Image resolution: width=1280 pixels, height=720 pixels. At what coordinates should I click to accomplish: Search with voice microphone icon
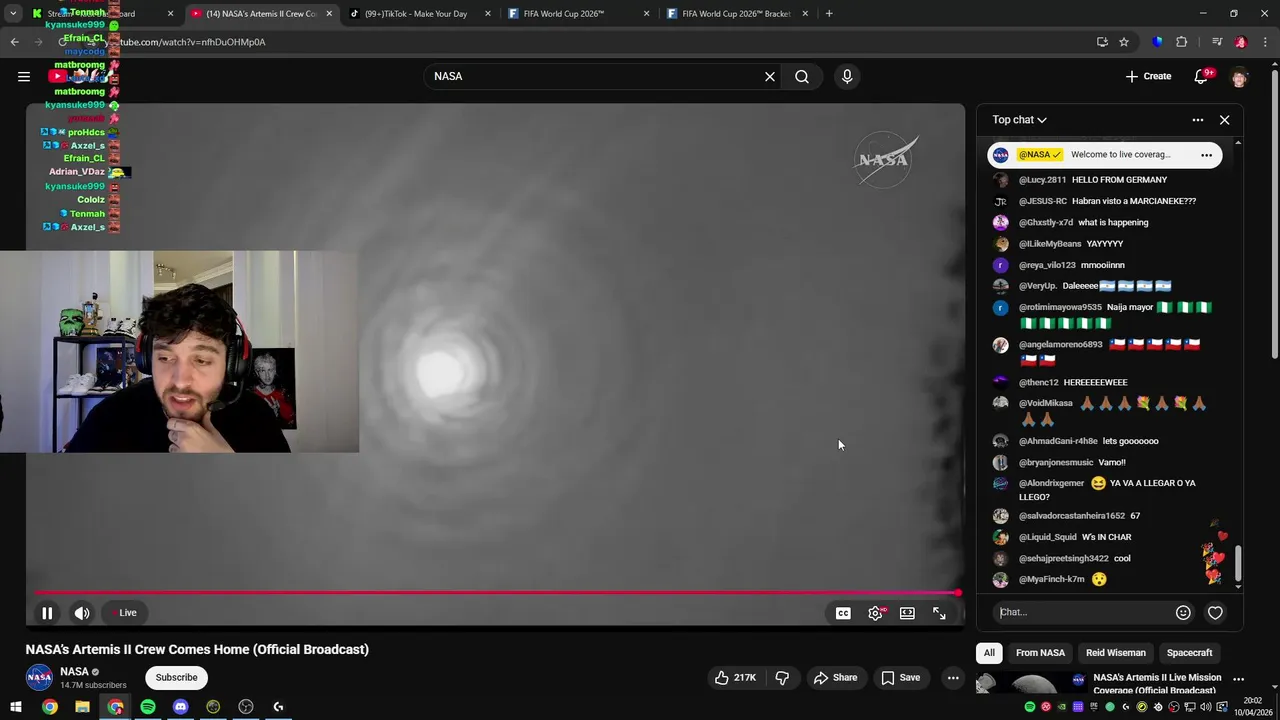pos(847,76)
